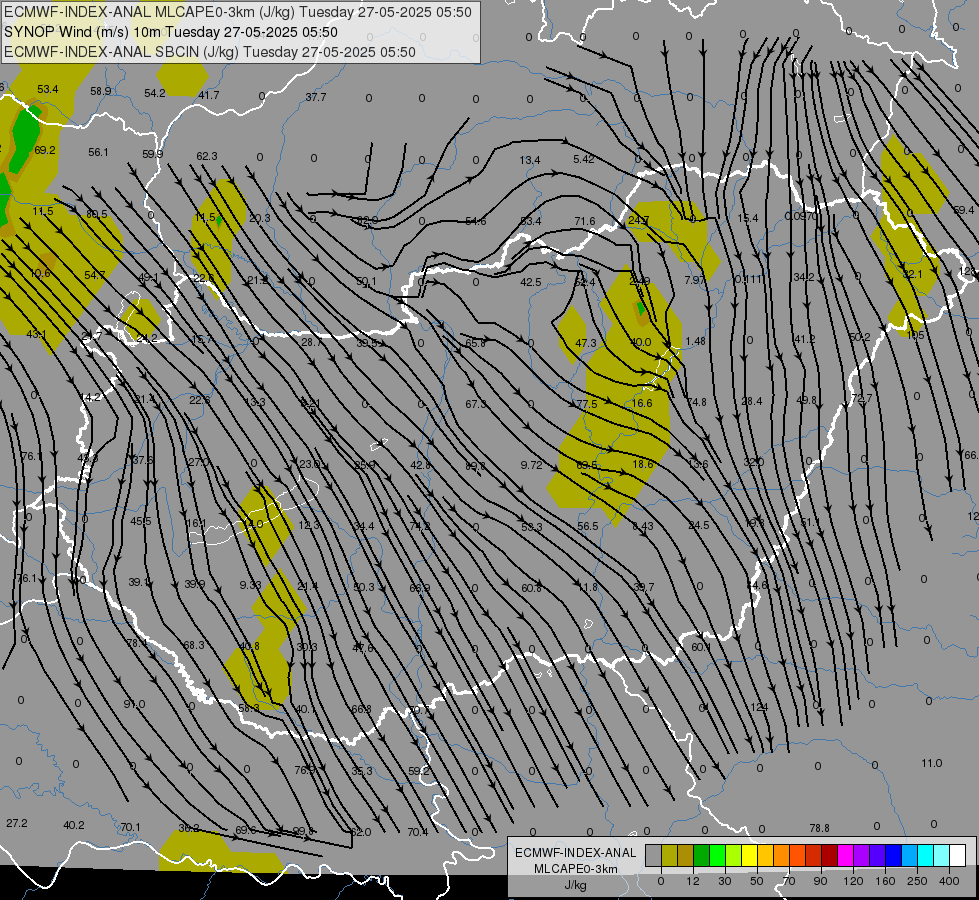The image size is (979, 900).
Task: Pick the cyan swatch right of tick 250
Action: point(926,855)
